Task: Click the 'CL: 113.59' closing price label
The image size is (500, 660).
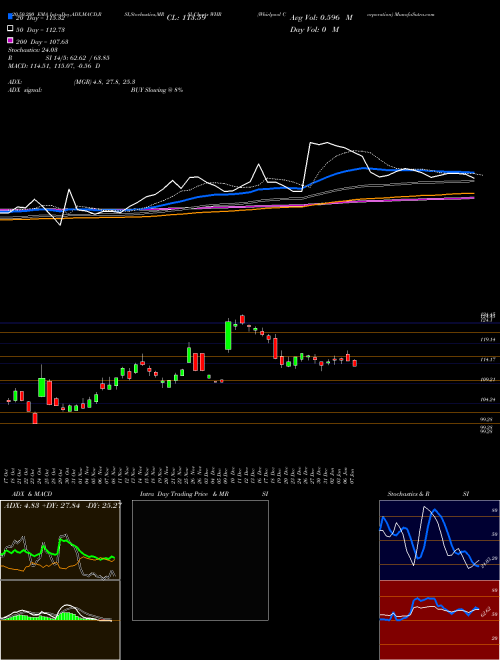Action: (186, 18)
